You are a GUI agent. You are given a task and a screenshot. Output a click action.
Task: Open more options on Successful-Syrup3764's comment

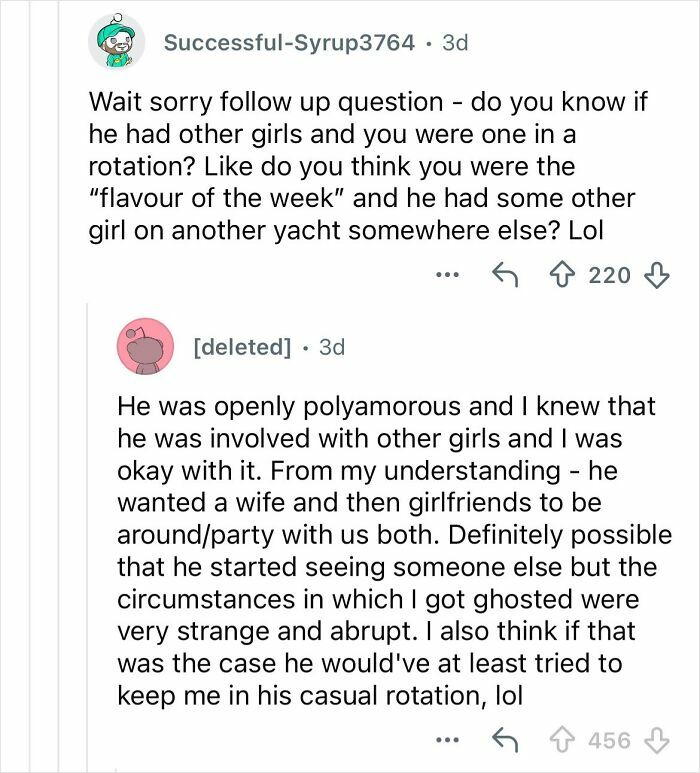[449, 274]
